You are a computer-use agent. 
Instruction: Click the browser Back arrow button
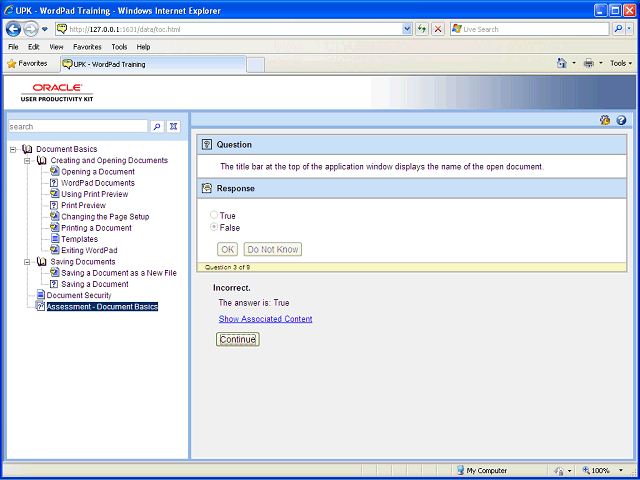point(13,29)
